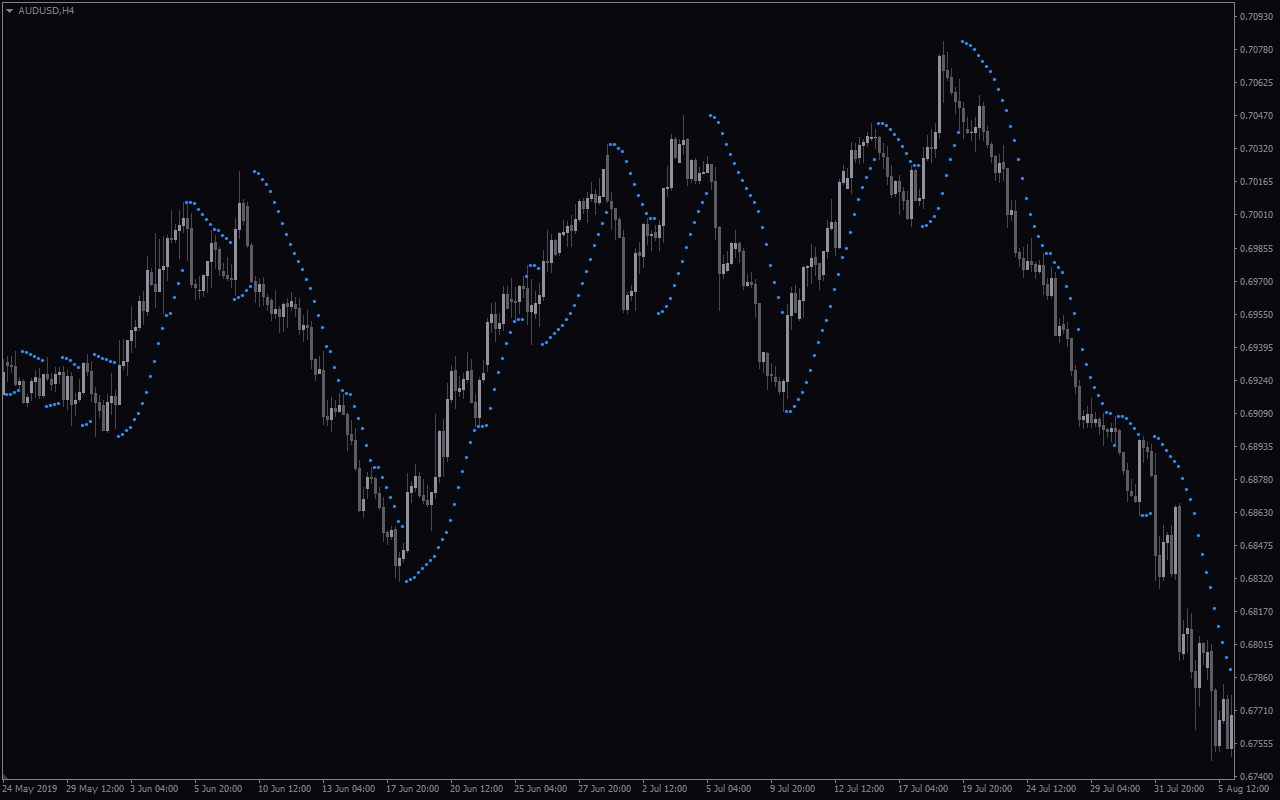This screenshot has width=1280, height=800.
Task: Click the 20 Jun 12:00 time axis label
Action: click(476, 789)
